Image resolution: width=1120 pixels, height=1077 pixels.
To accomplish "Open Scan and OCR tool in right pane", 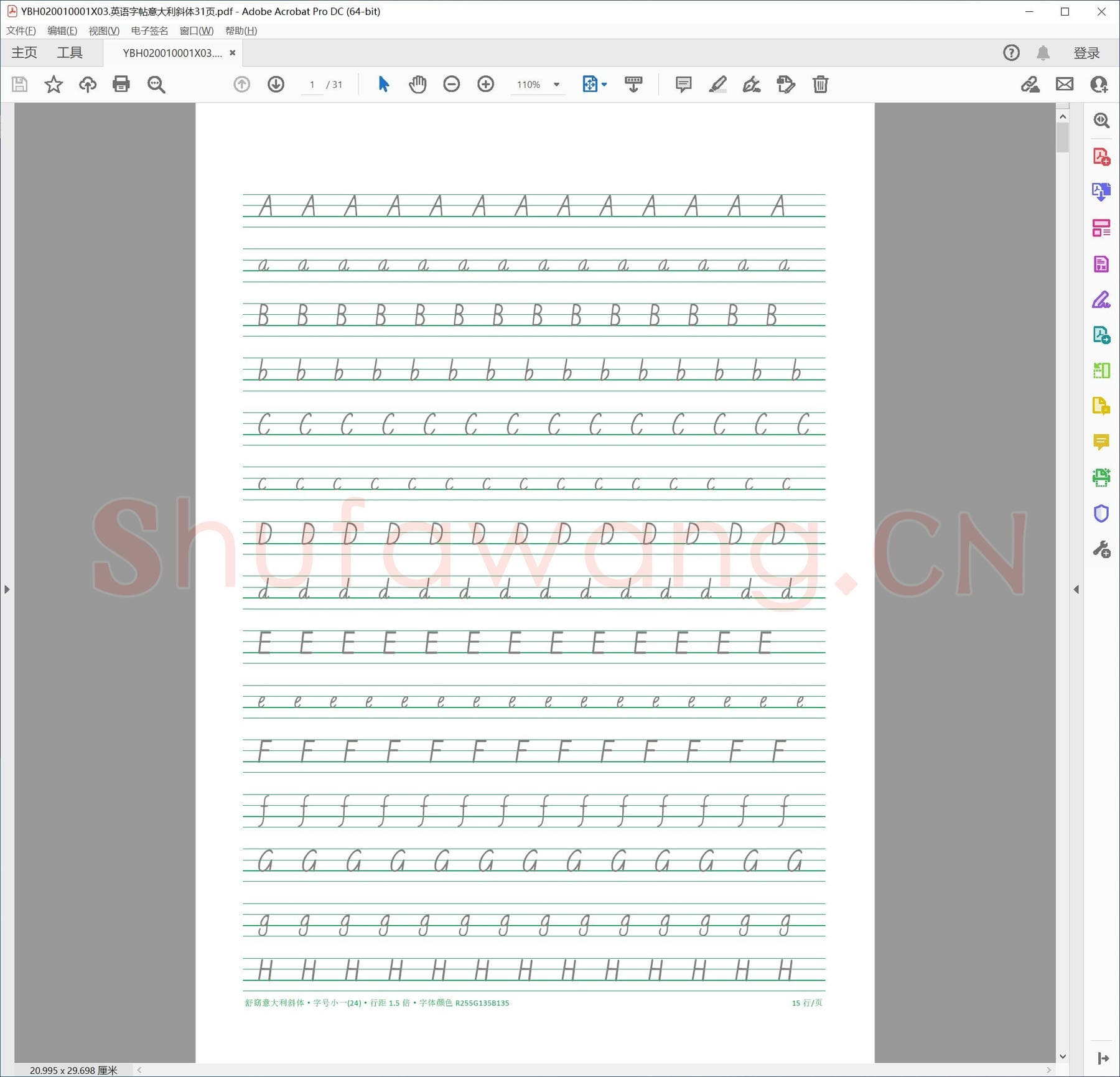I will (1101, 478).
